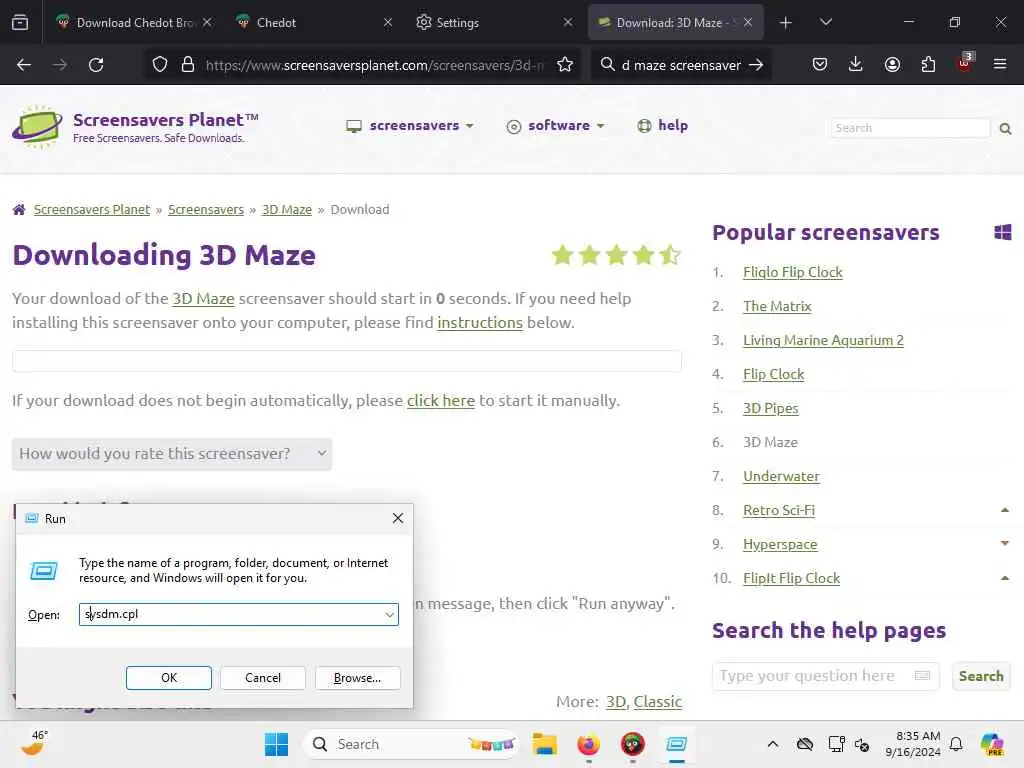Viewport: 1024px width, 768px height.
Task: Open the Living Marine Aquarium 2 link
Action: 824,340
